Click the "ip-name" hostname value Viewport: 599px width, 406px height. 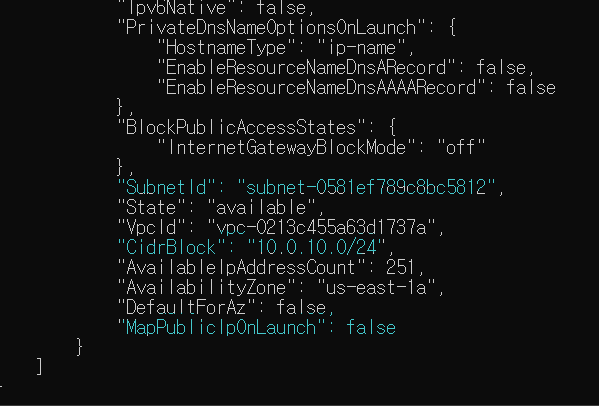[361, 48]
